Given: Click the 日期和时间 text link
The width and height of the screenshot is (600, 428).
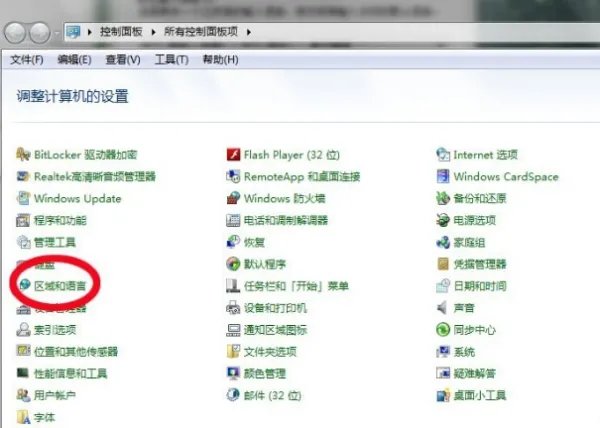Looking at the screenshot, I should 480,286.
